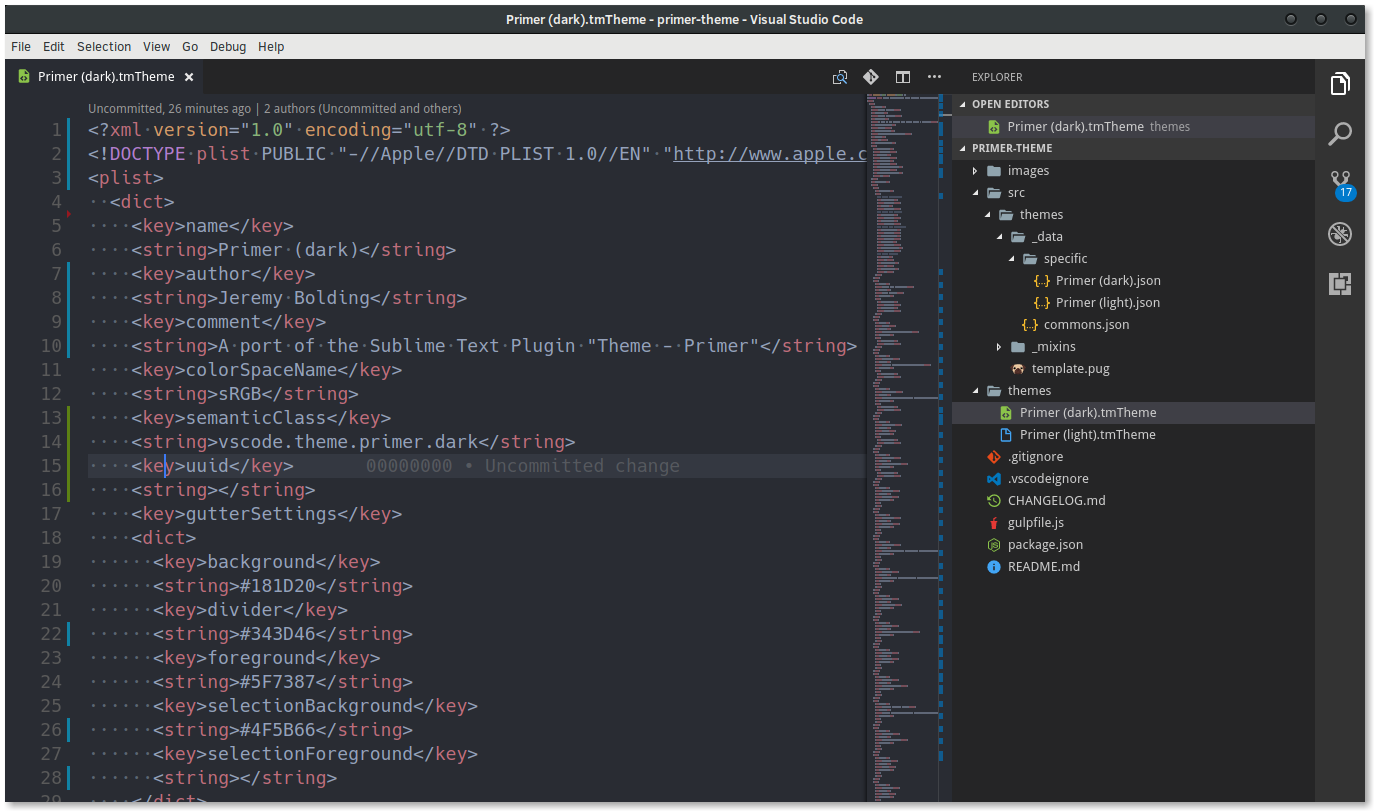Place cursor in #181D20 color value
This screenshot has width=1374, height=811.
(278, 586)
